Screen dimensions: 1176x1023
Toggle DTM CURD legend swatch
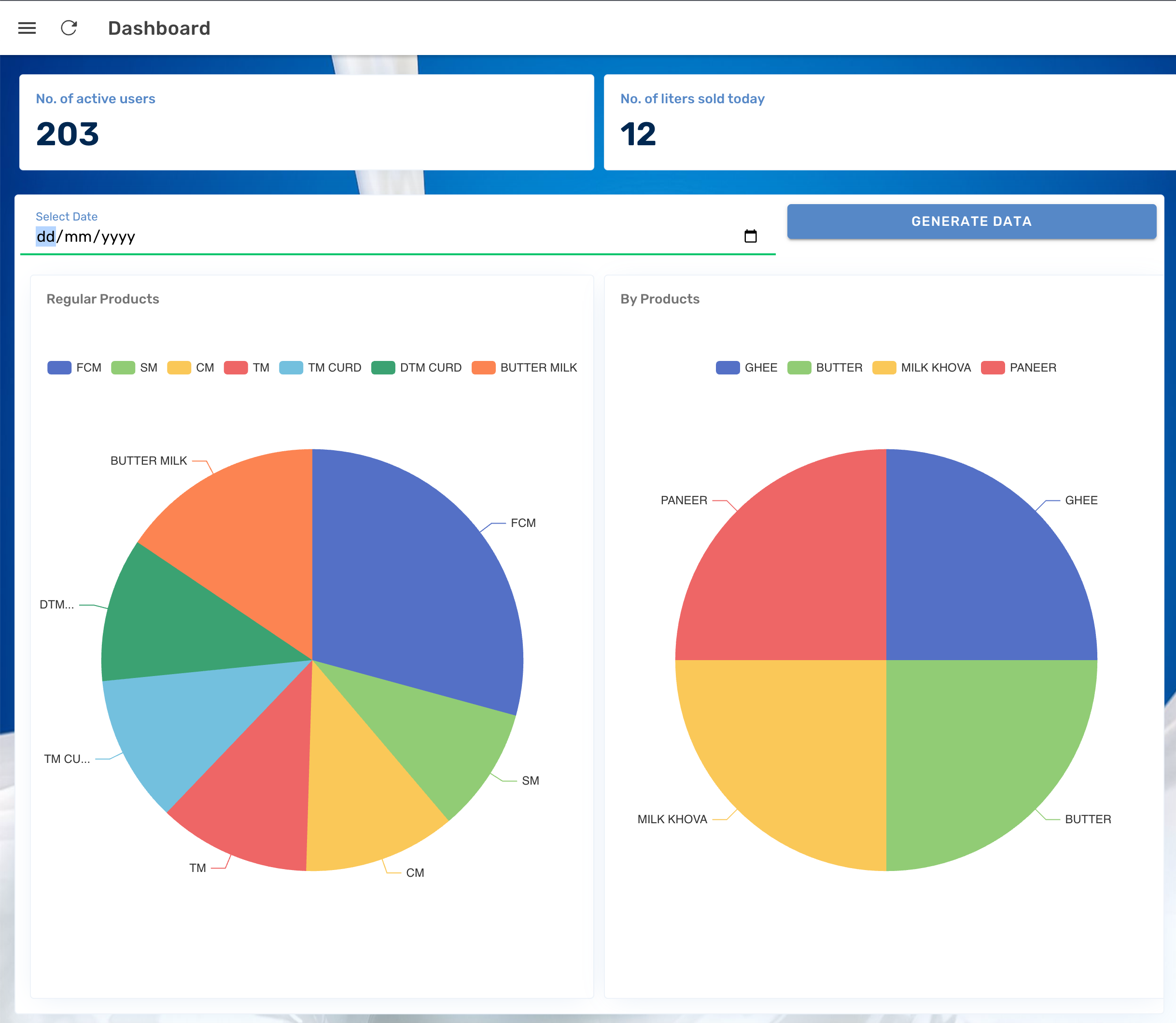383,368
